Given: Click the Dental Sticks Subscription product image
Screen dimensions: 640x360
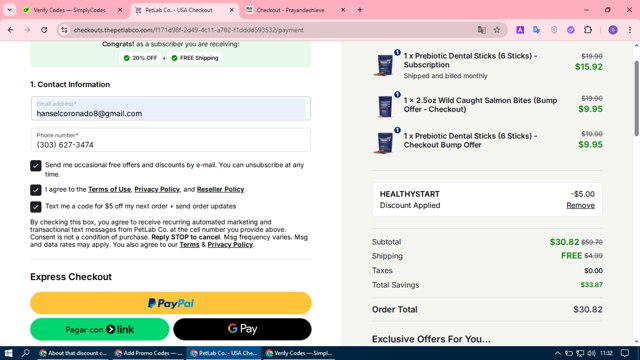Looking at the screenshot, I should pos(384,65).
